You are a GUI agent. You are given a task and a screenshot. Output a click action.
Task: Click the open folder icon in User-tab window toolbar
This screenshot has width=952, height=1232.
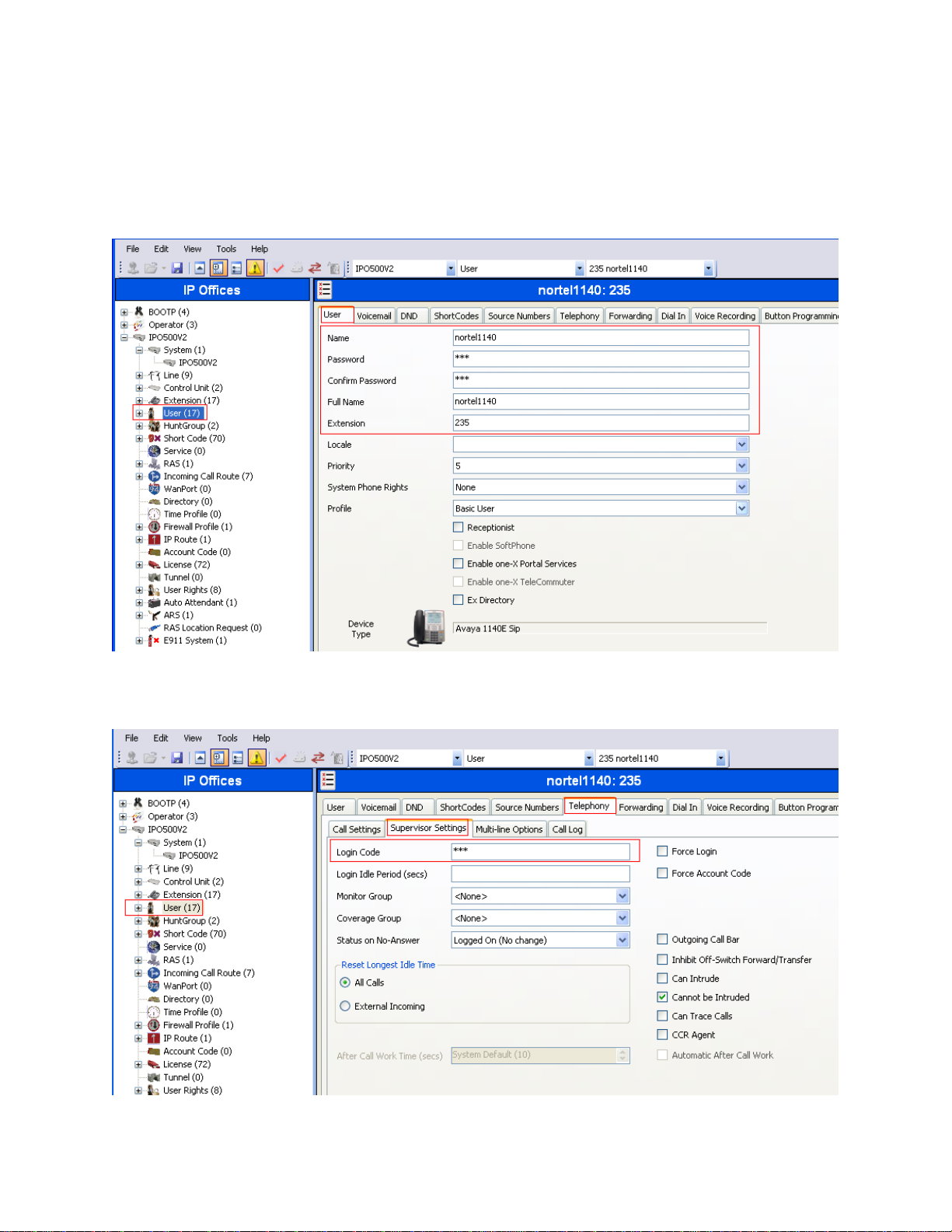click(x=151, y=268)
